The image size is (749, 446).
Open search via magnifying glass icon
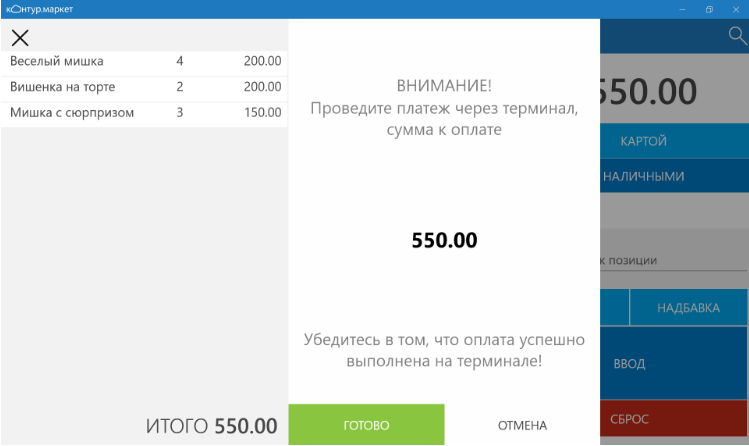tap(737, 36)
